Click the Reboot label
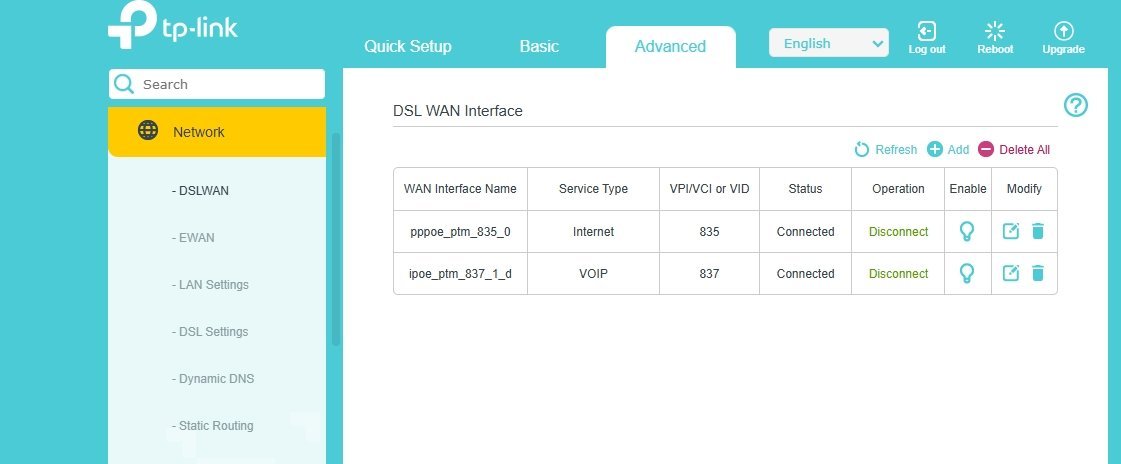The height and width of the screenshot is (464, 1121). tap(995, 49)
